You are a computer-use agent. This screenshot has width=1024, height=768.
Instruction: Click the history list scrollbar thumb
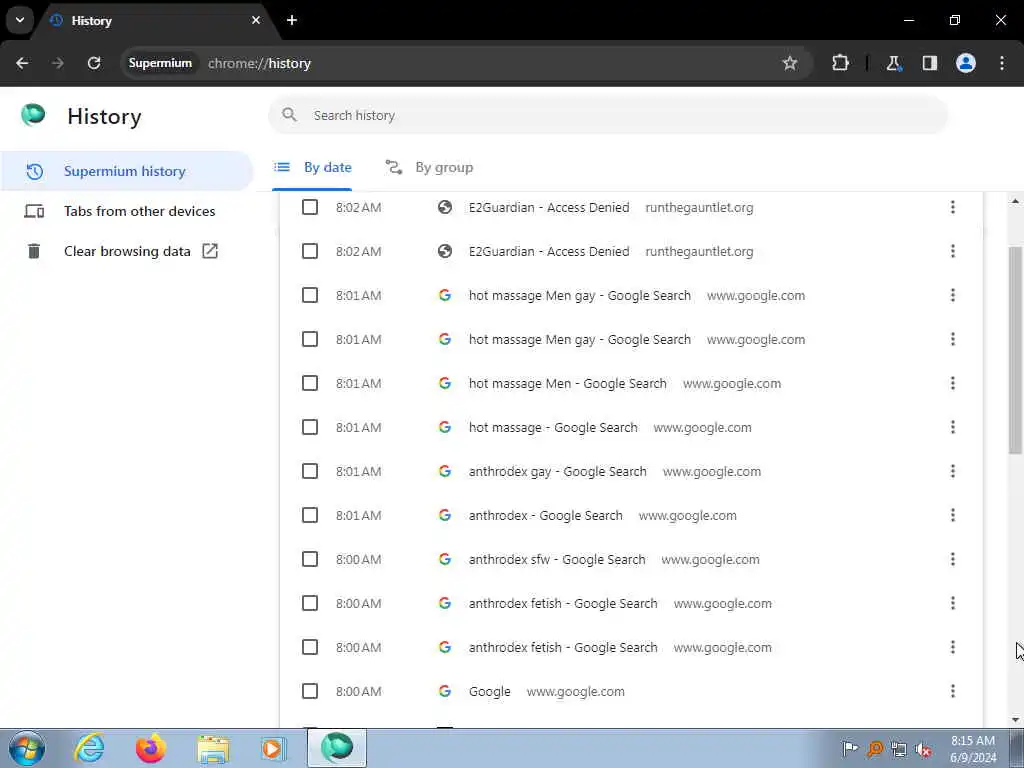click(x=1015, y=351)
